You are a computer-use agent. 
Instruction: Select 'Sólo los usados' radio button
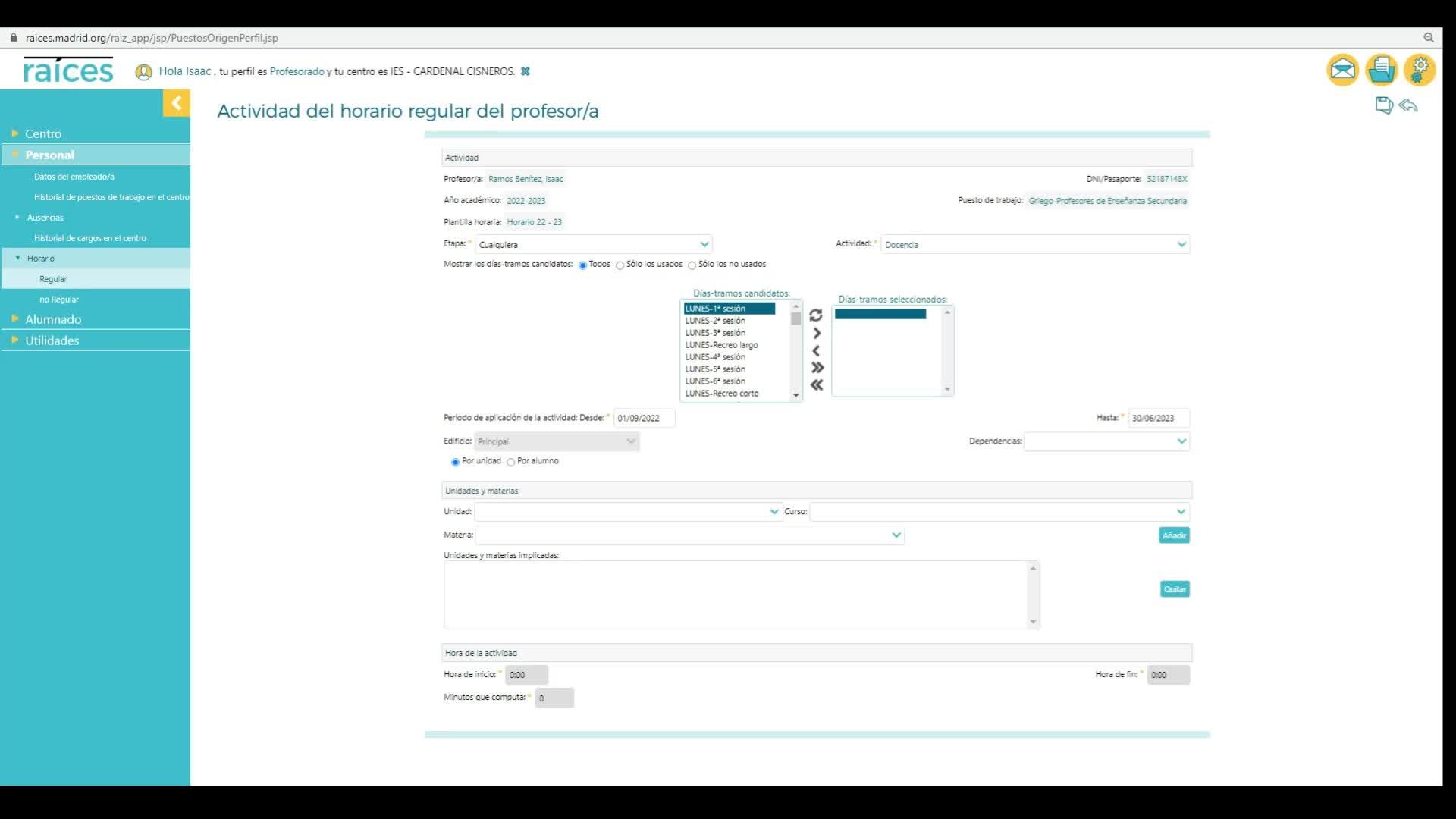[x=620, y=265]
